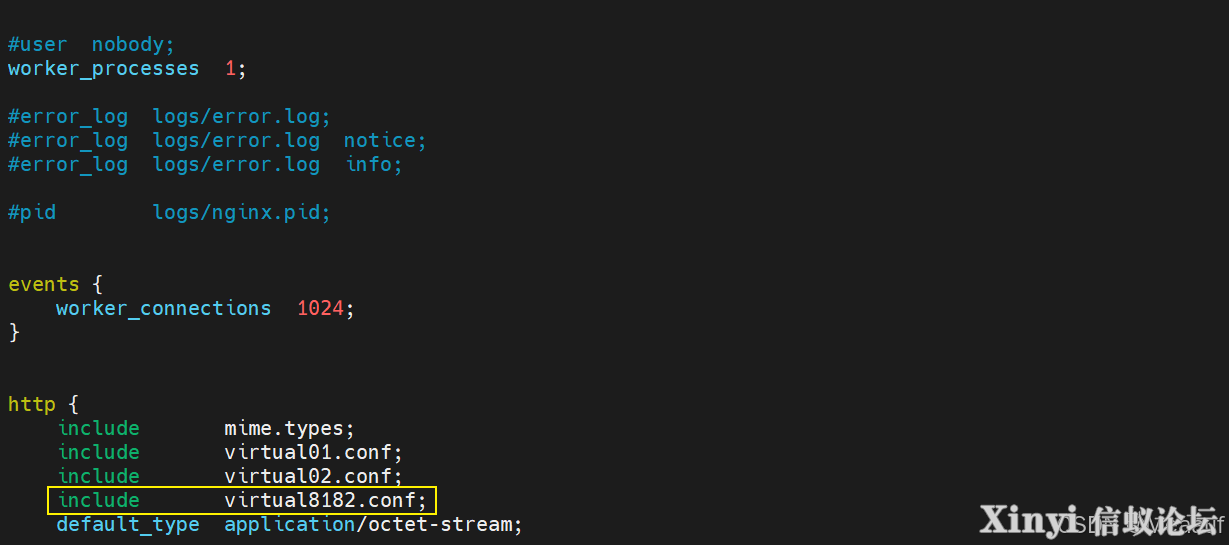Click the worker_connections directive
This screenshot has height=545, width=1229.
[164, 309]
